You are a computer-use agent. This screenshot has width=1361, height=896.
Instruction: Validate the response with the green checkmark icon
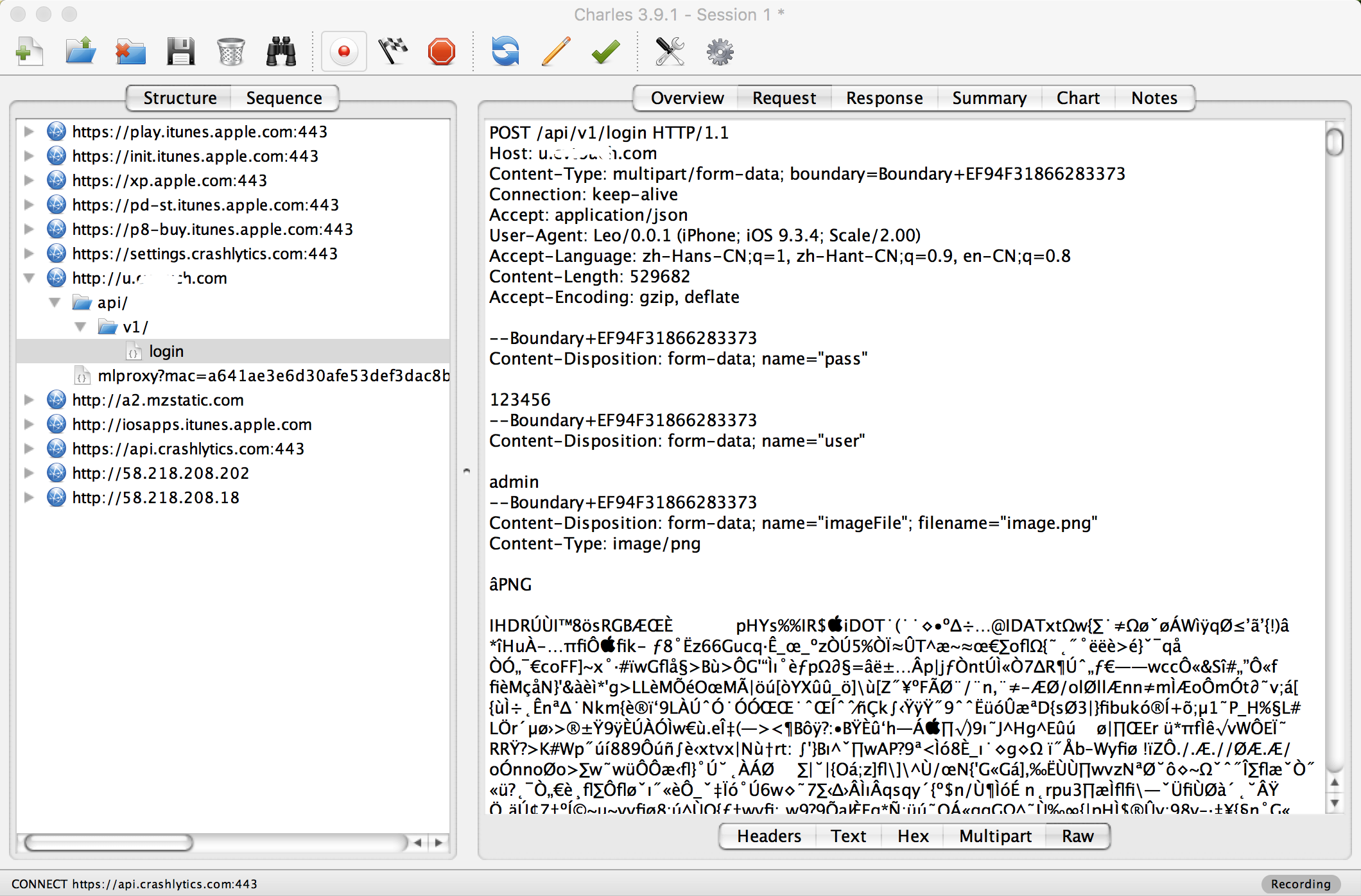tap(605, 51)
